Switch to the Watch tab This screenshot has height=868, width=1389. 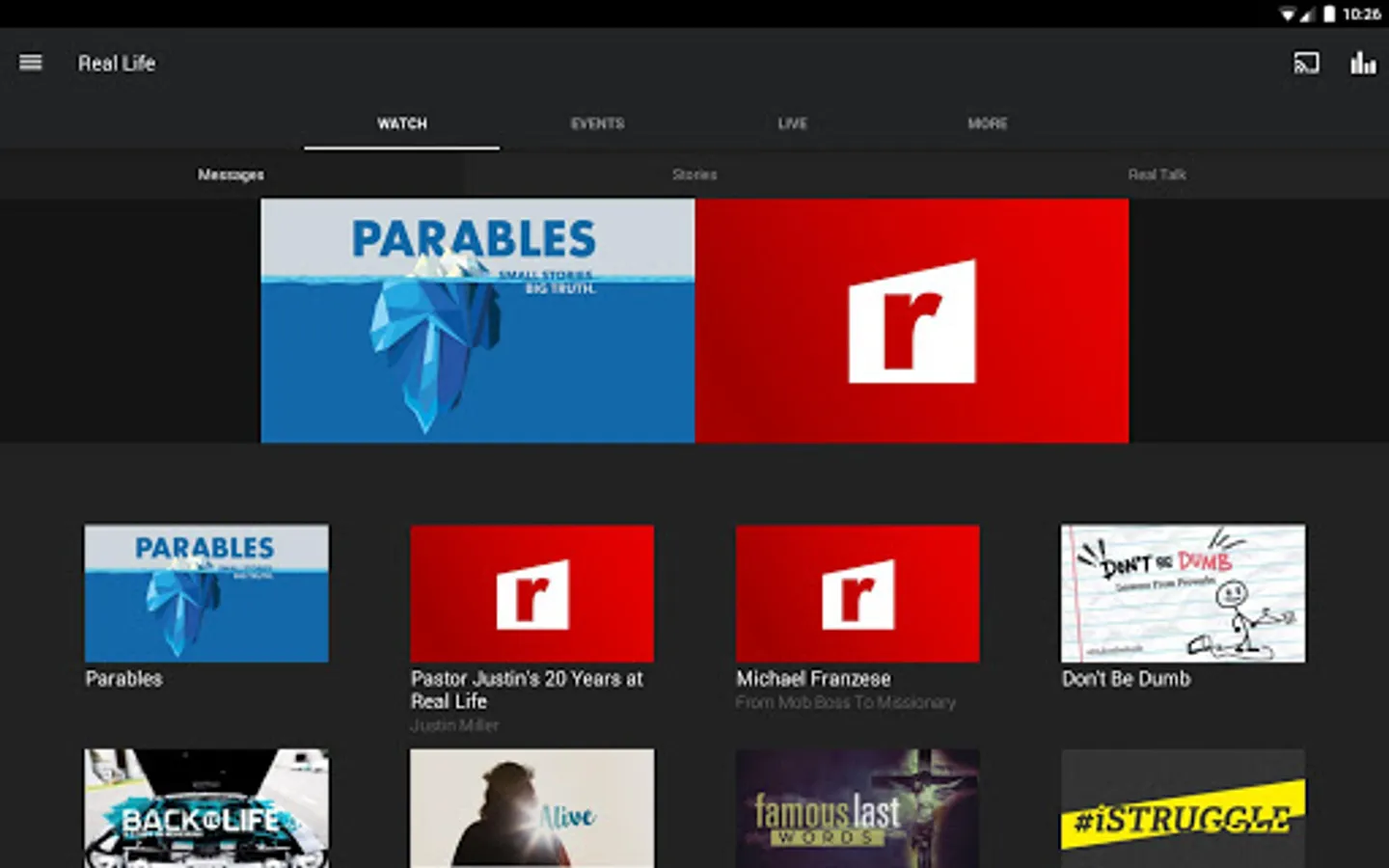click(x=402, y=123)
